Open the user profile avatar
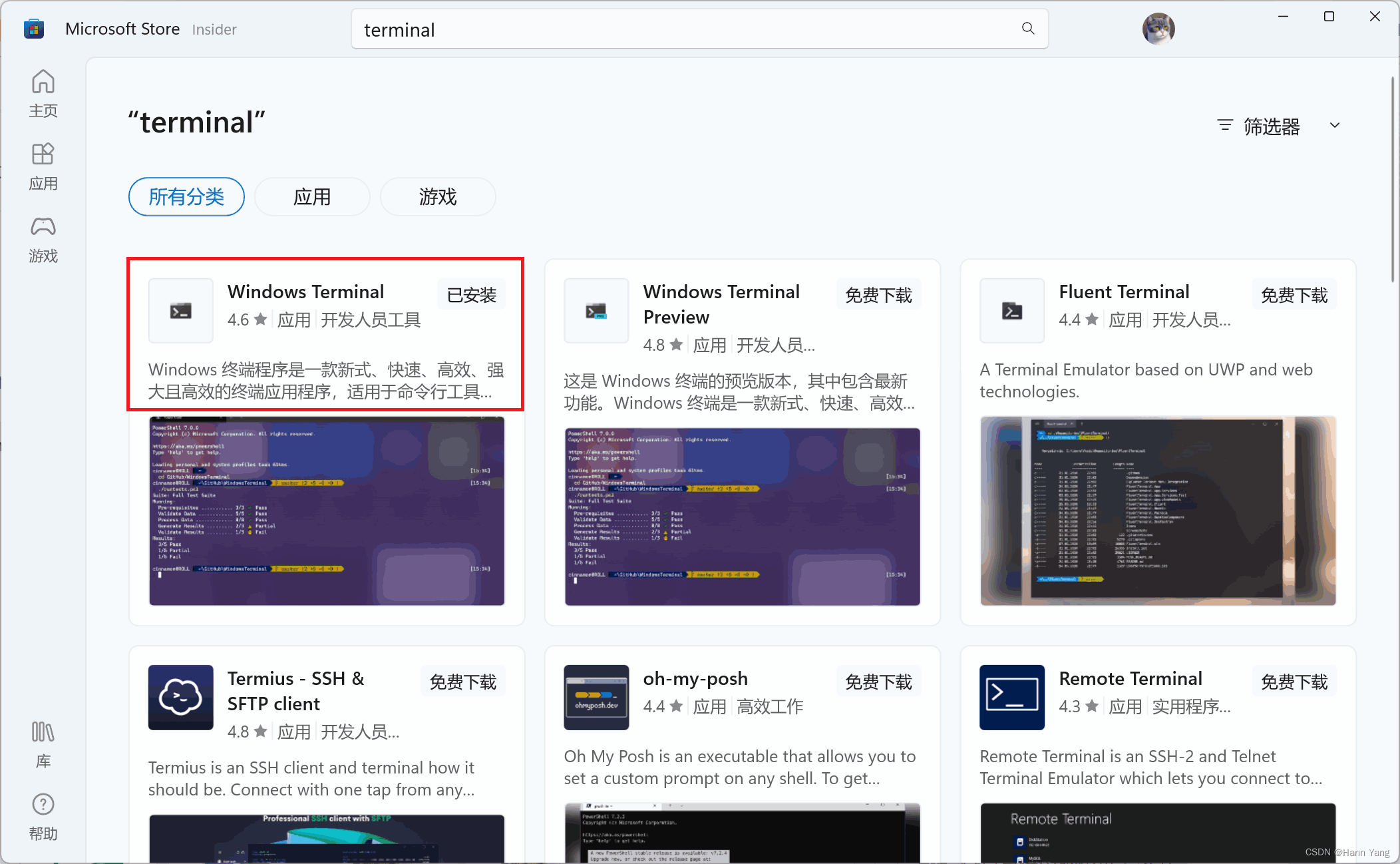This screenshot has width=1400, height=864. point(1158,29)
